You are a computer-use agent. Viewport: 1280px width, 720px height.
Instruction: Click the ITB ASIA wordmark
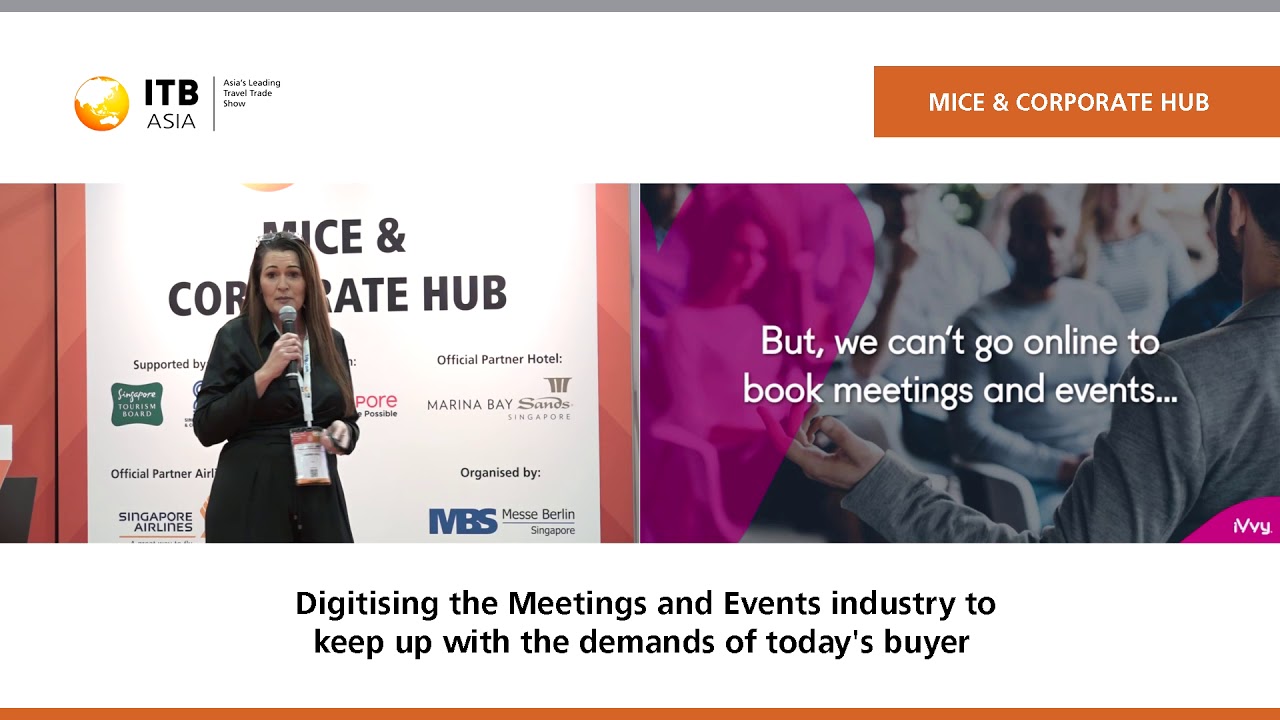pos(171,104)
